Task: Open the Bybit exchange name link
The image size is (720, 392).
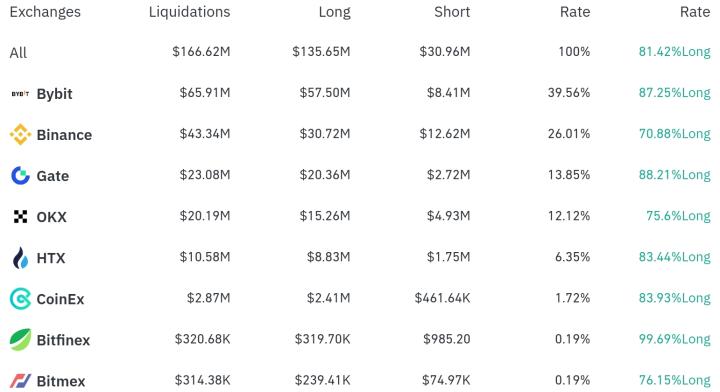Action: [x=54, y=94]
